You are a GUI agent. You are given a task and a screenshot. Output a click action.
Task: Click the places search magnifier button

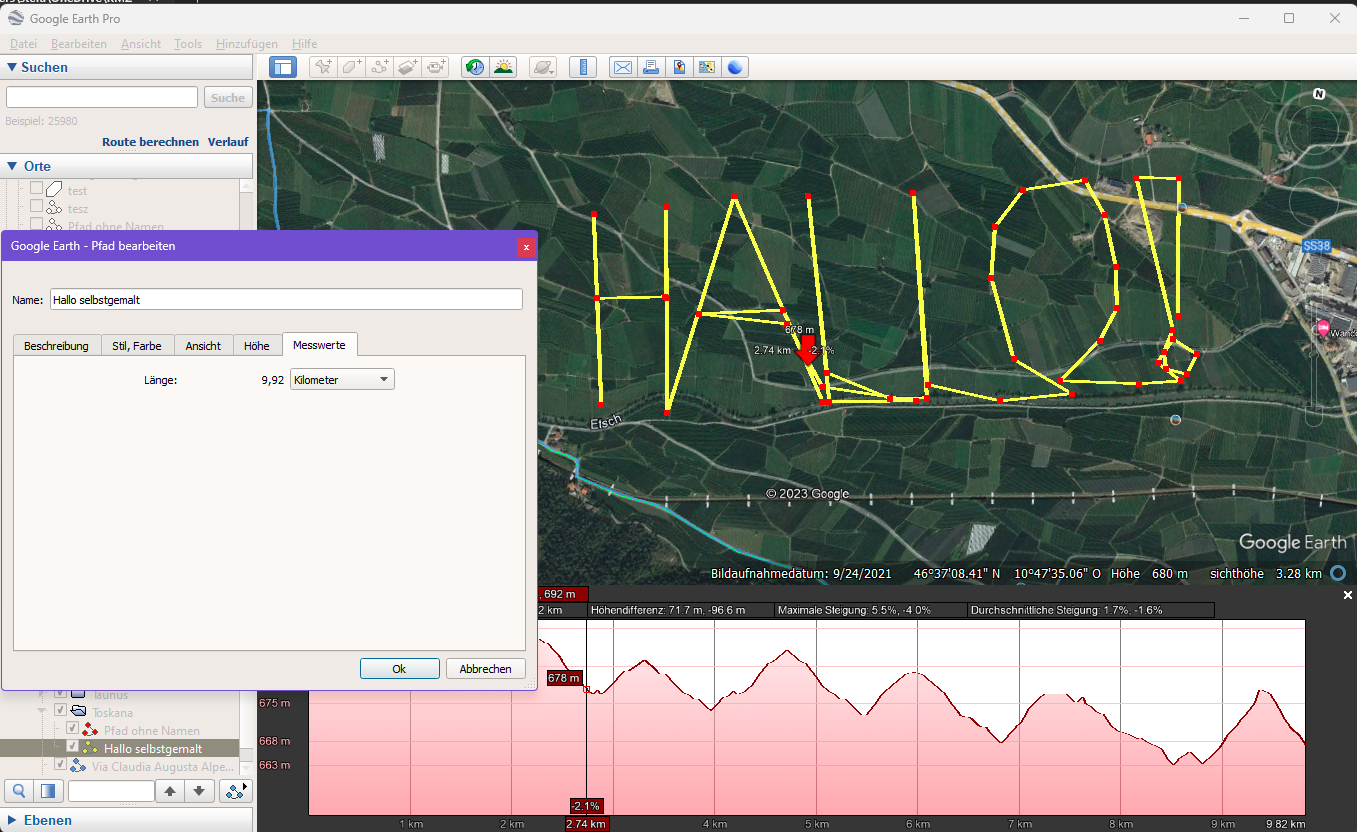pyautogui.click(x=19, y=791)
